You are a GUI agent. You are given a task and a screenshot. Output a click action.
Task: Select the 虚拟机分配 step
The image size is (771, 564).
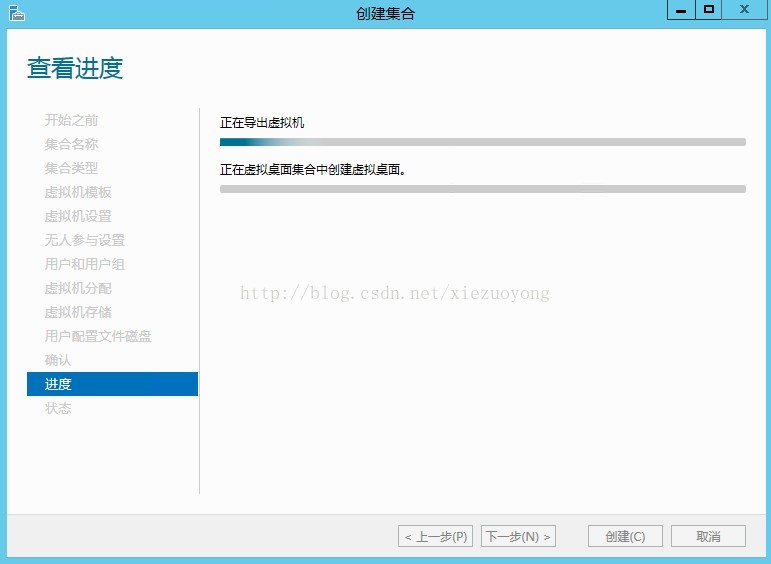tap(78, 288)
